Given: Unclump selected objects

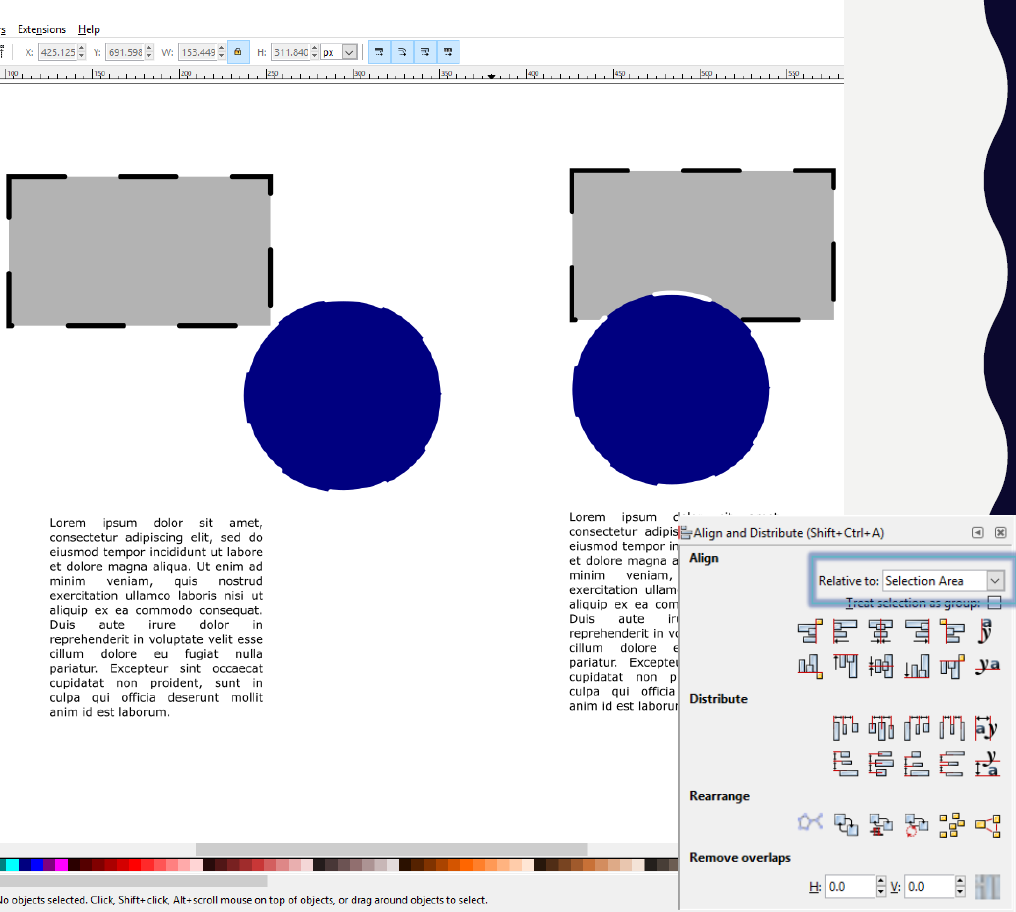Looking at the screenshot, I should [x=987, y=824].
